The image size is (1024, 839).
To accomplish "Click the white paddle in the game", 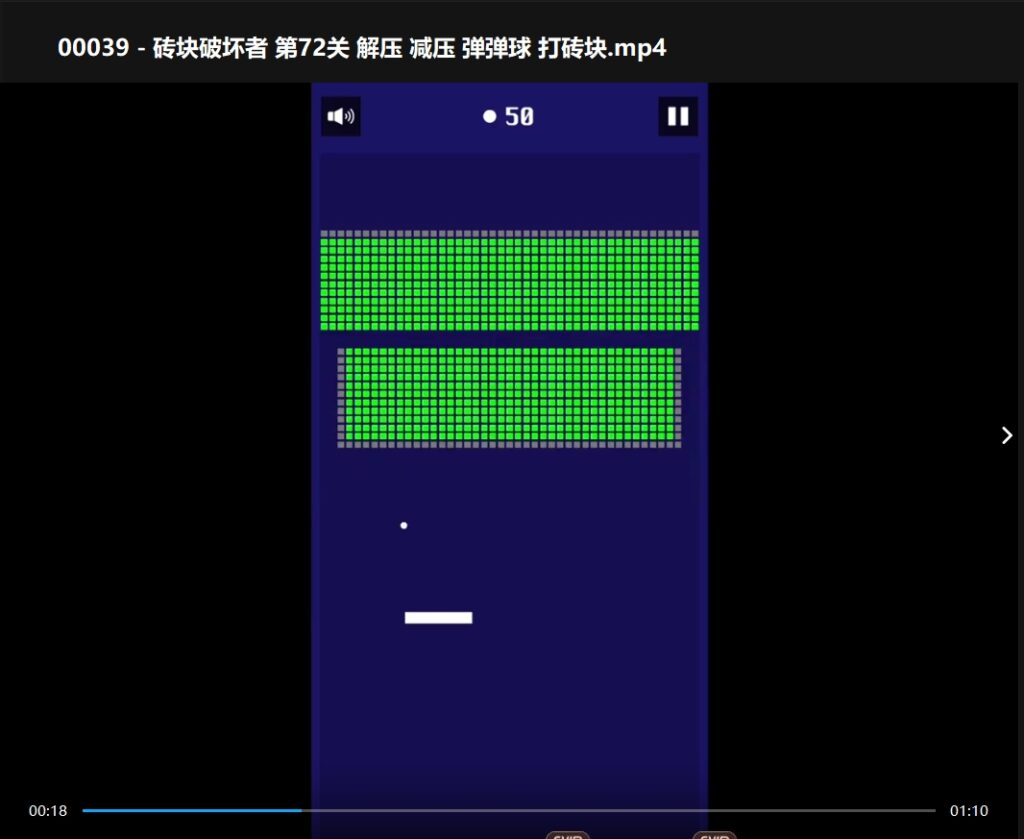I will pos(438,618).
